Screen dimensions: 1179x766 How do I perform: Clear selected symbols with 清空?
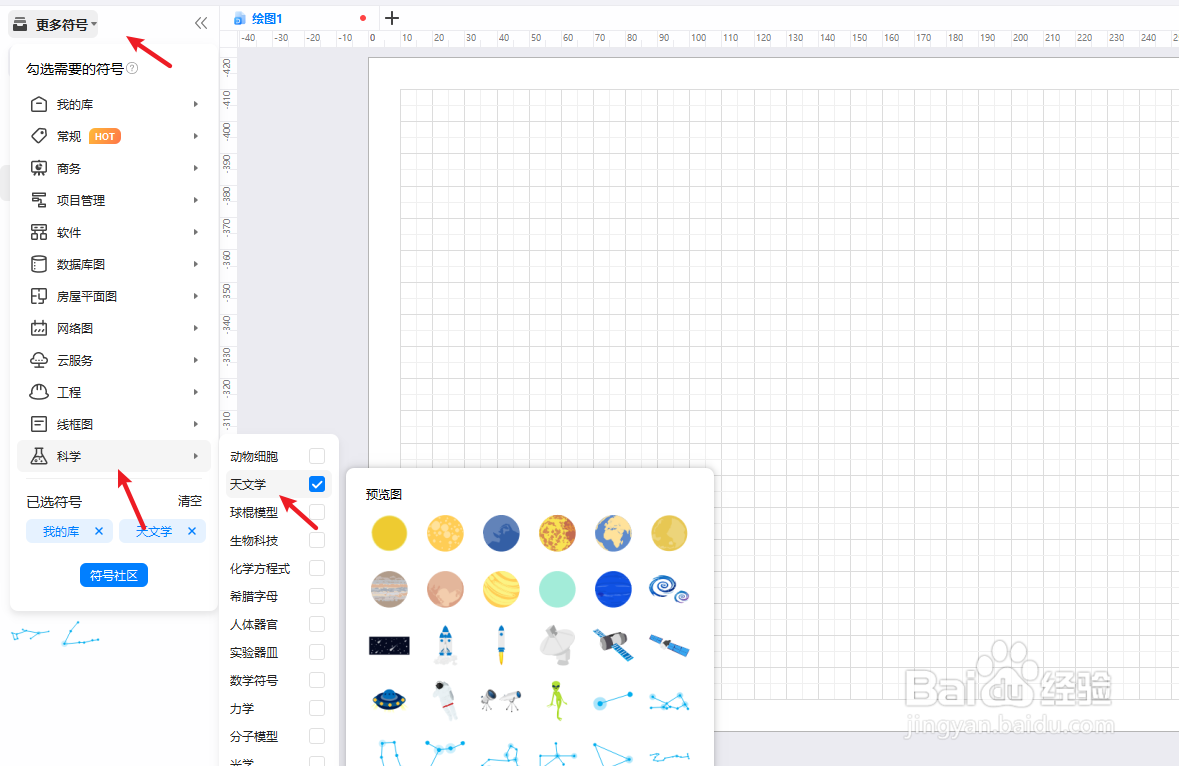(x=189, y=501)
